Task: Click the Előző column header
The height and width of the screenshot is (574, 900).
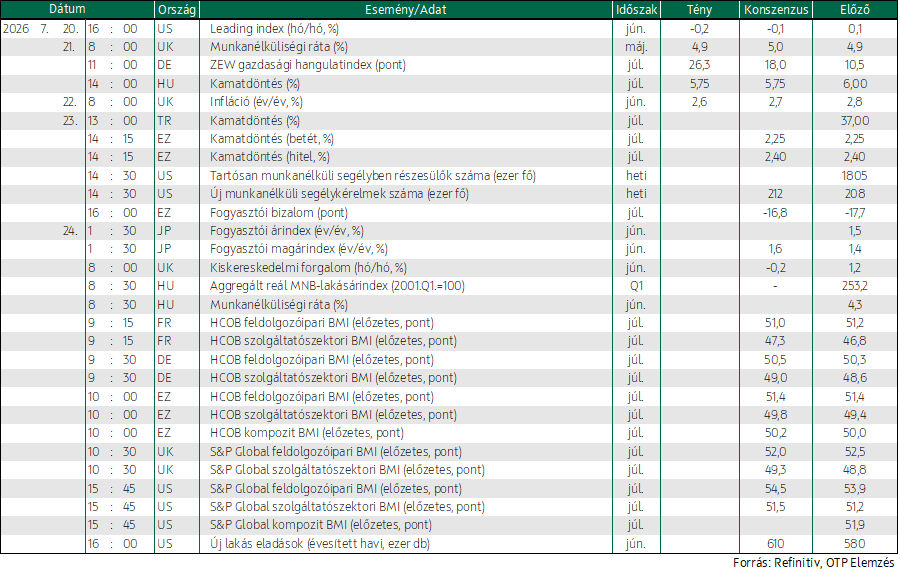Action: point(855,10)
